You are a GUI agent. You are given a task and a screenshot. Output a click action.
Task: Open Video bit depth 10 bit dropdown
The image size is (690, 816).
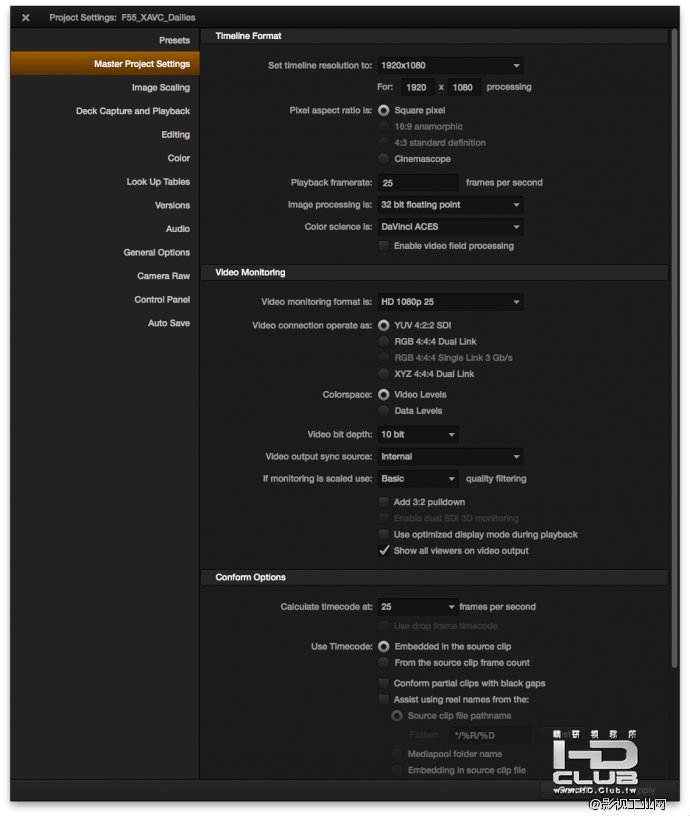pos(418,435)
